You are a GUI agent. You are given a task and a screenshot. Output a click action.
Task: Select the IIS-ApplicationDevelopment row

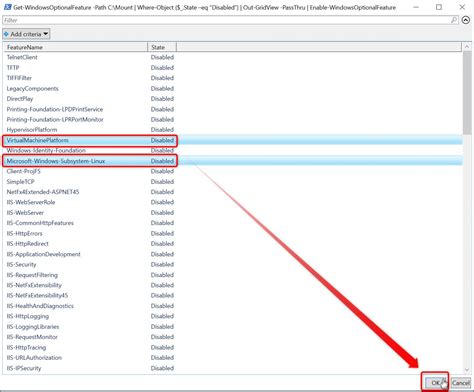click(233, 254)
